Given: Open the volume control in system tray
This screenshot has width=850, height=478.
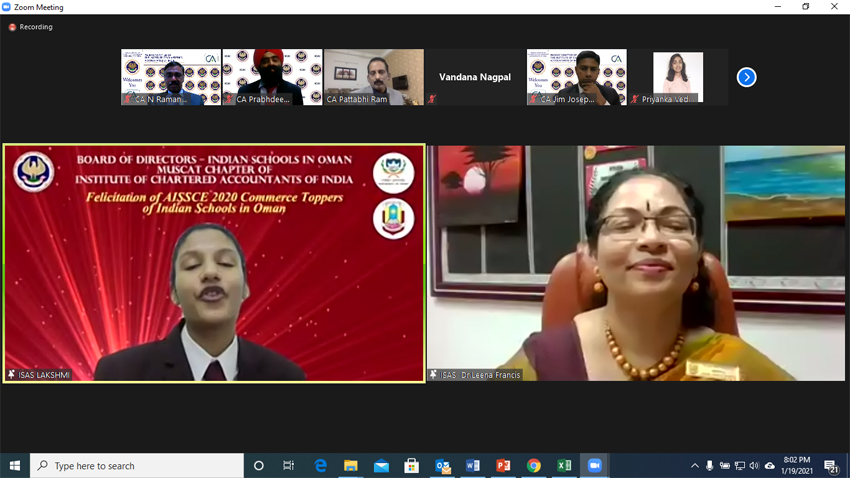Looking at the screenshot, I should point(754,466).
